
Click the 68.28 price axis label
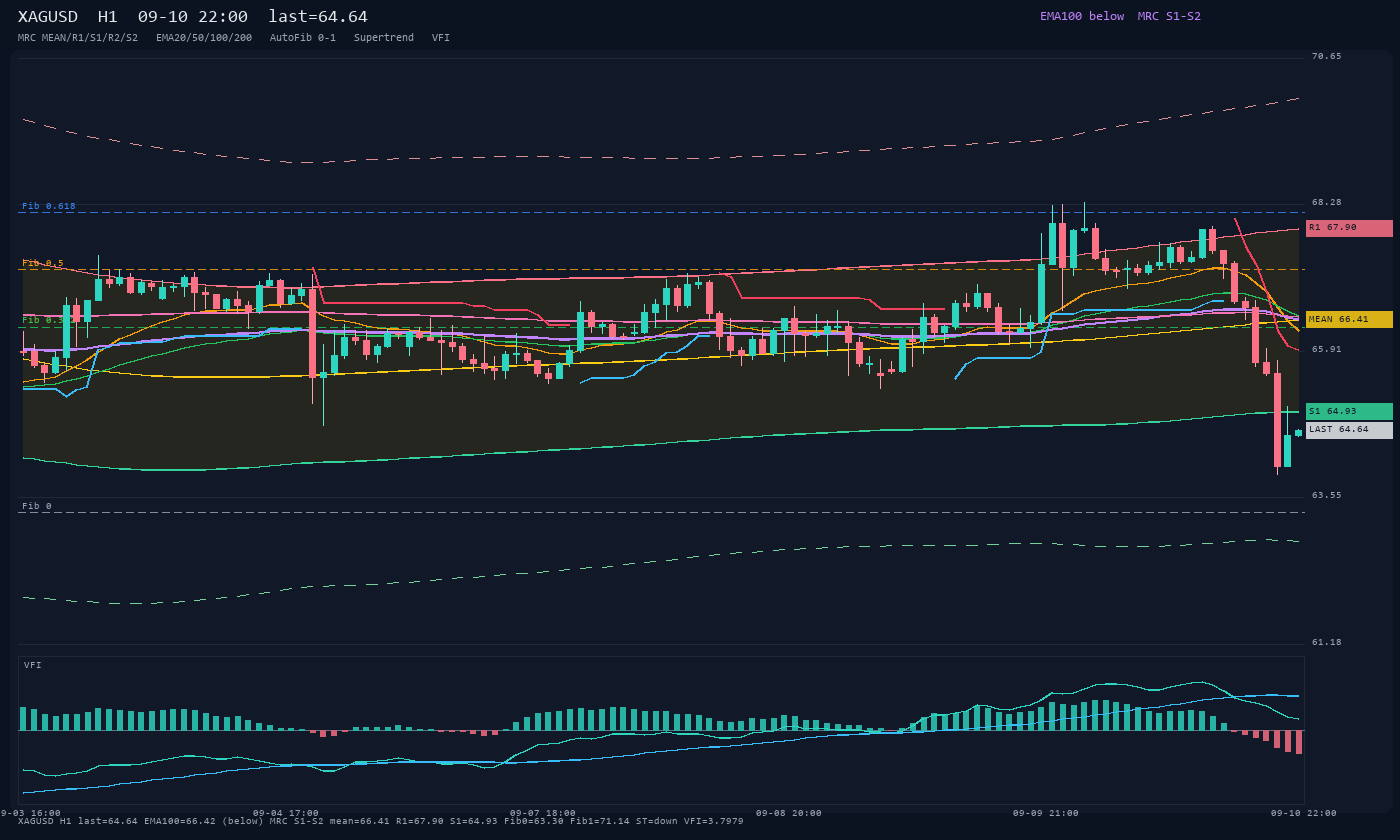1327,203
